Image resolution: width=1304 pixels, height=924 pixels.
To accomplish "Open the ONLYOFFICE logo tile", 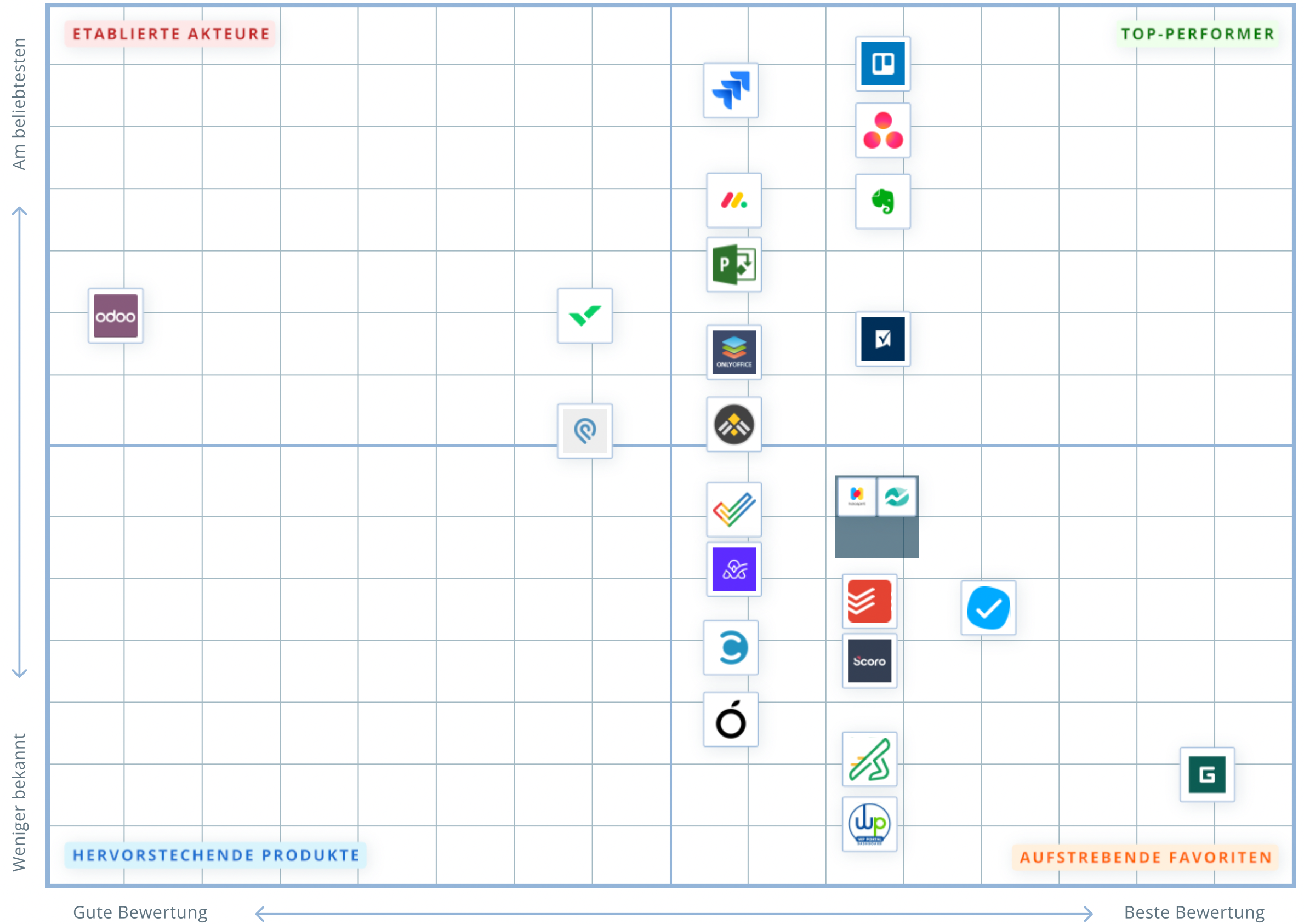I will coord(734,352).
